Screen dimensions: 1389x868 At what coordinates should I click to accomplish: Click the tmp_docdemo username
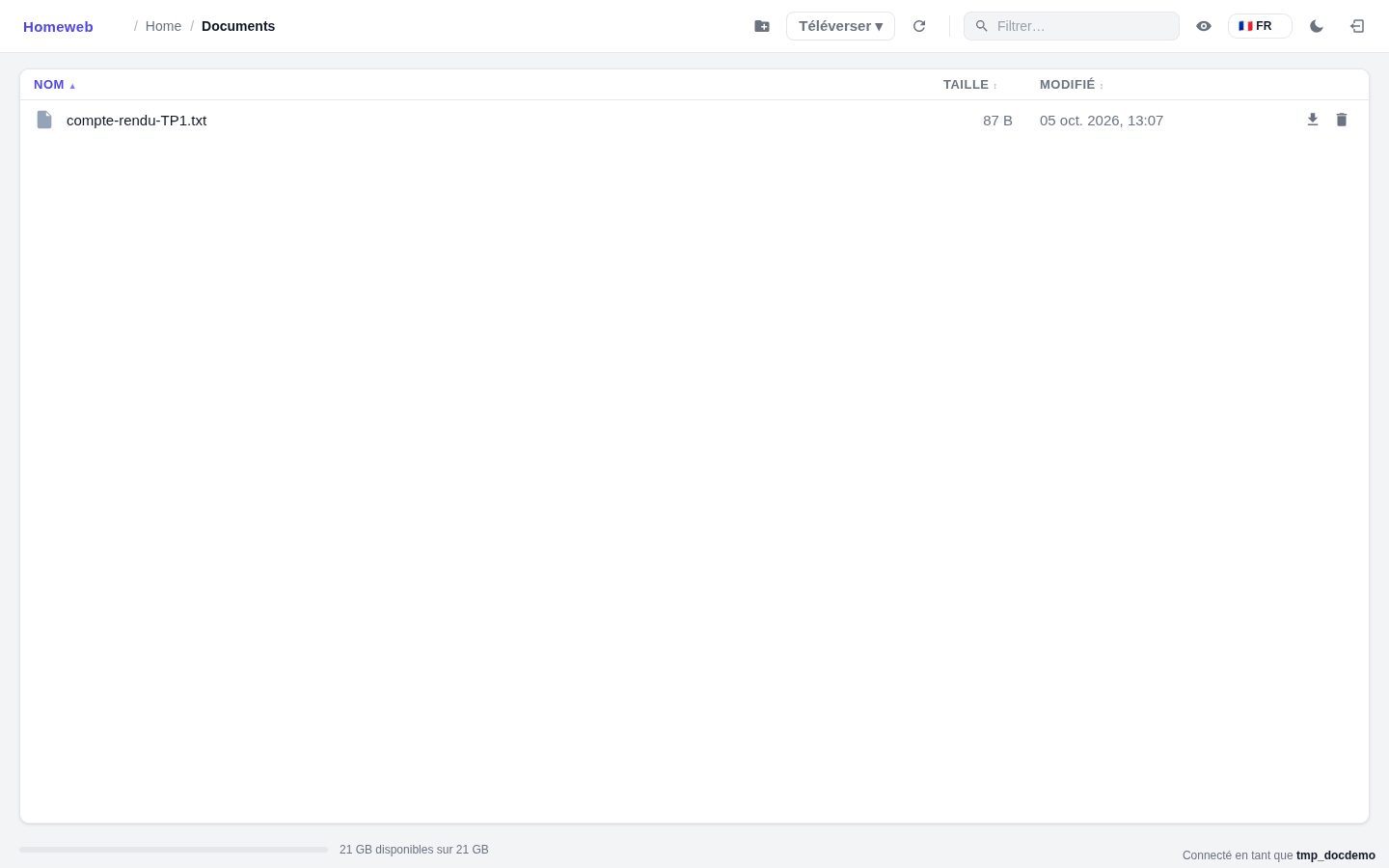pos(1336,855)
